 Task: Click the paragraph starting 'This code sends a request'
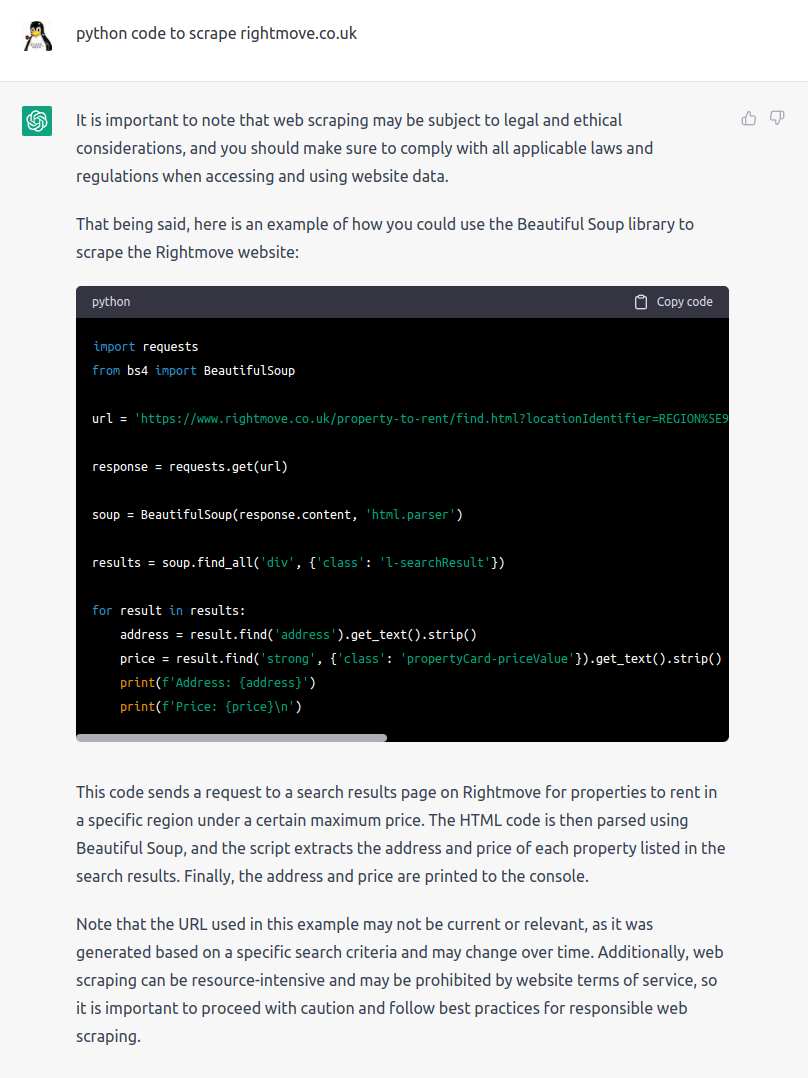pos(401,834)
